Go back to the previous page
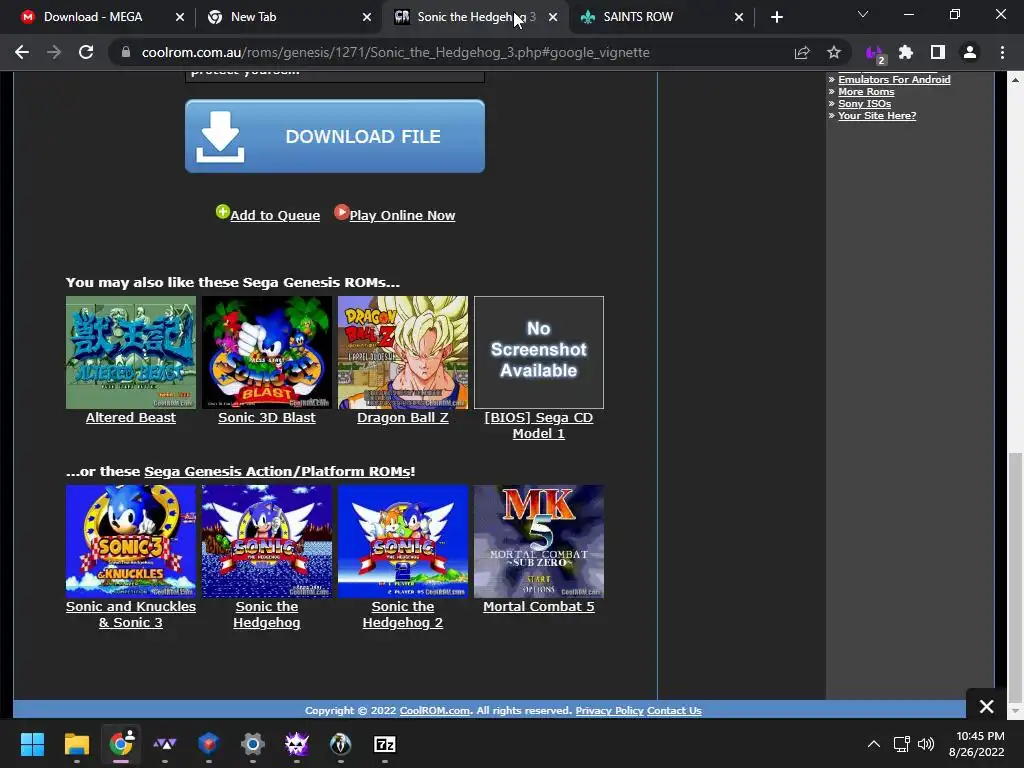Viewport: 1024px width, 768px height. [22, 52]
